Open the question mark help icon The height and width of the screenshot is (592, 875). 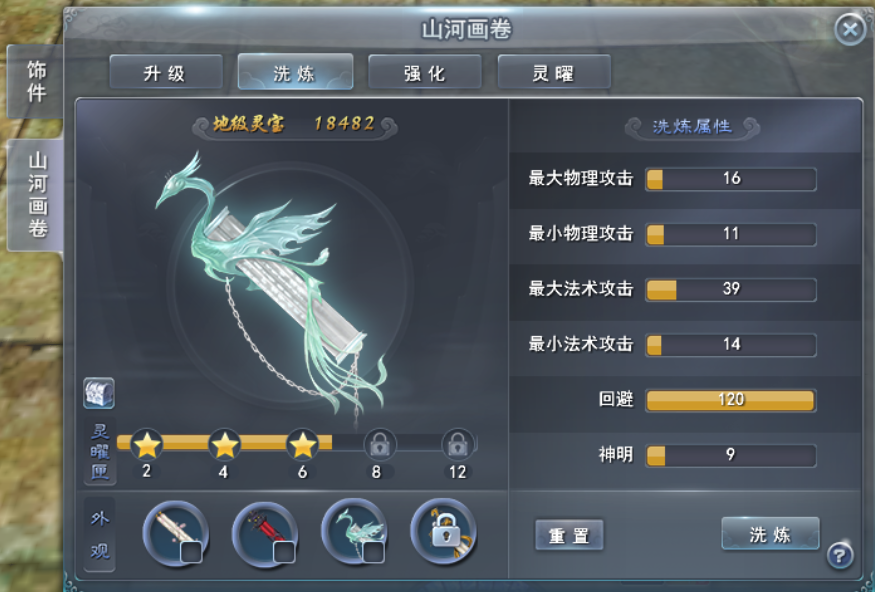coord(840,555)
